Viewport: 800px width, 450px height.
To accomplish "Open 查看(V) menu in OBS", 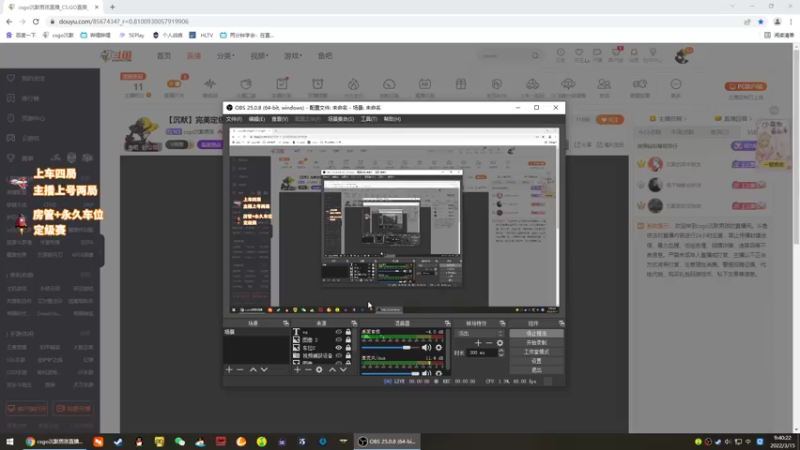I will tap(280, 119).
